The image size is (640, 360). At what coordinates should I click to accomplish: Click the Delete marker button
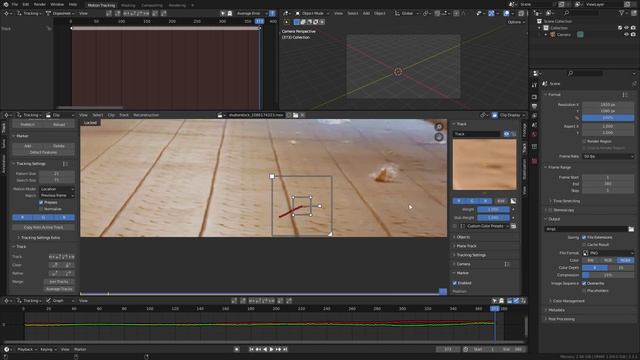pos(59,146)
